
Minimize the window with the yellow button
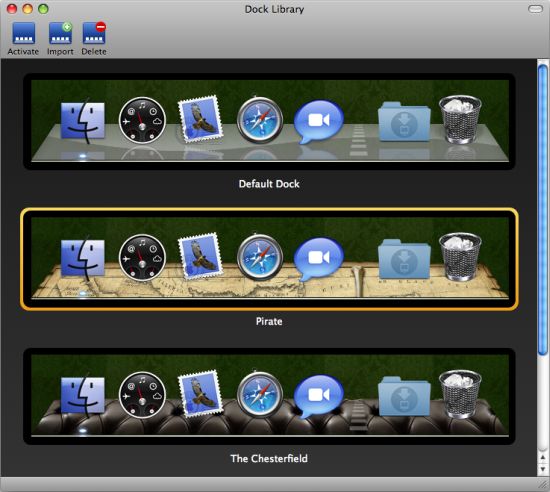(27, 9)
